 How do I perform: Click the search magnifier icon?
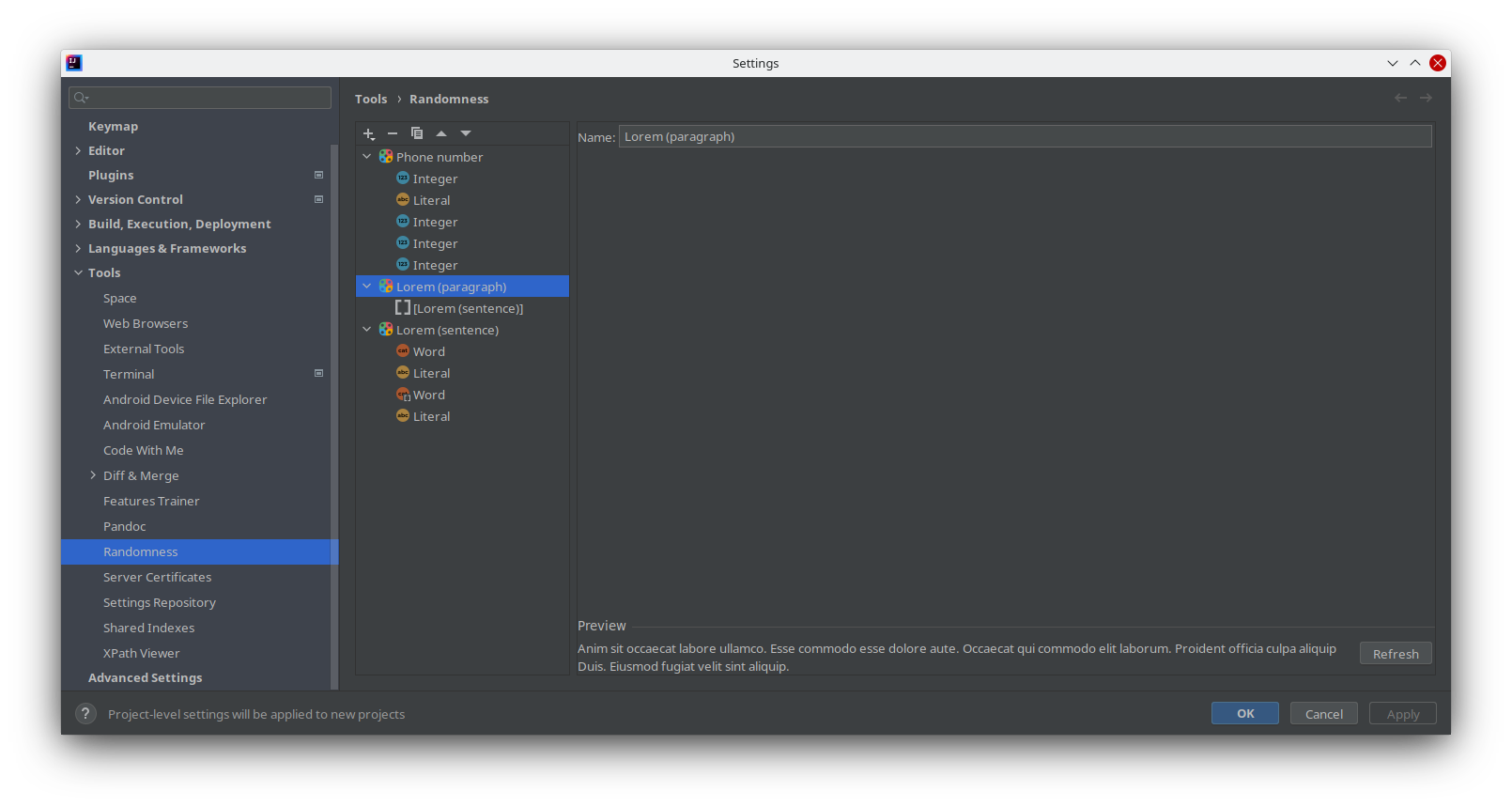tap(81, 98)
